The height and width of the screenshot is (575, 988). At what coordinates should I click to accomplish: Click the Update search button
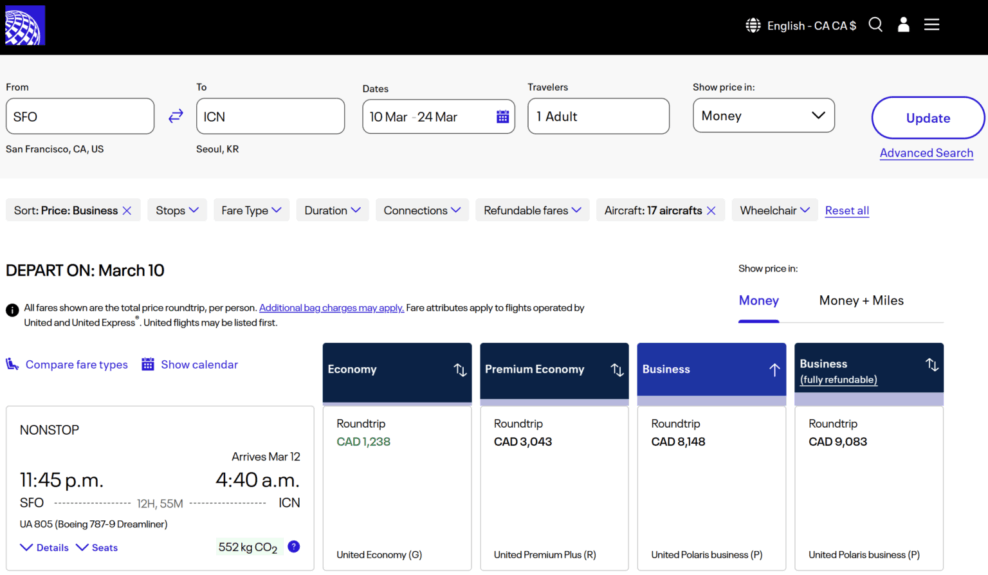[928, 118]
